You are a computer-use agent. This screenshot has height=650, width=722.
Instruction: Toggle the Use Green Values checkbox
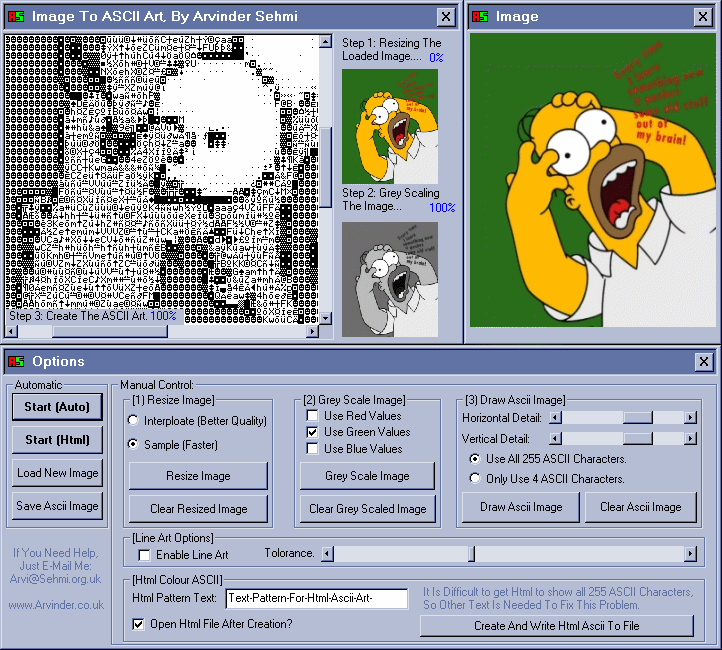pos(312,432)
